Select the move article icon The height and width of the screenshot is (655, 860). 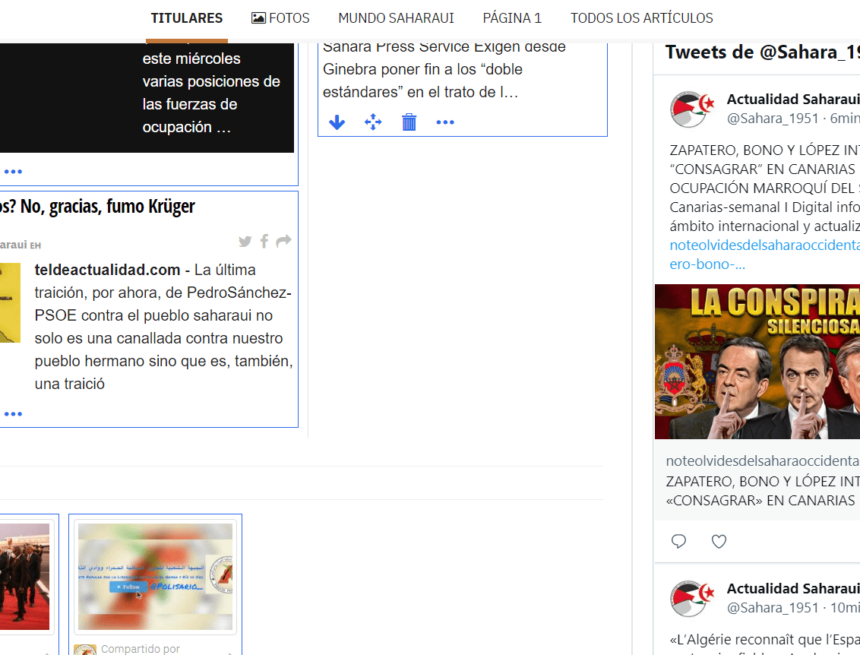click(x=373, y=122)
